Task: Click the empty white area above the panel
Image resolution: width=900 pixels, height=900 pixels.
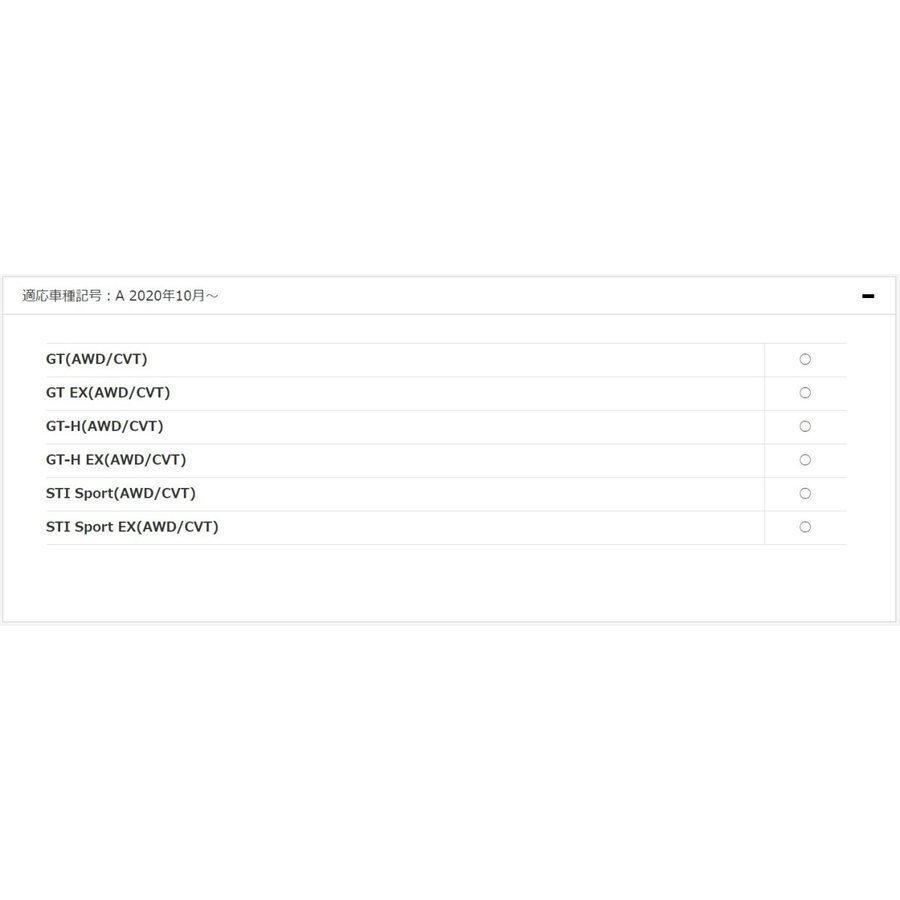Action: pos(450,140)
